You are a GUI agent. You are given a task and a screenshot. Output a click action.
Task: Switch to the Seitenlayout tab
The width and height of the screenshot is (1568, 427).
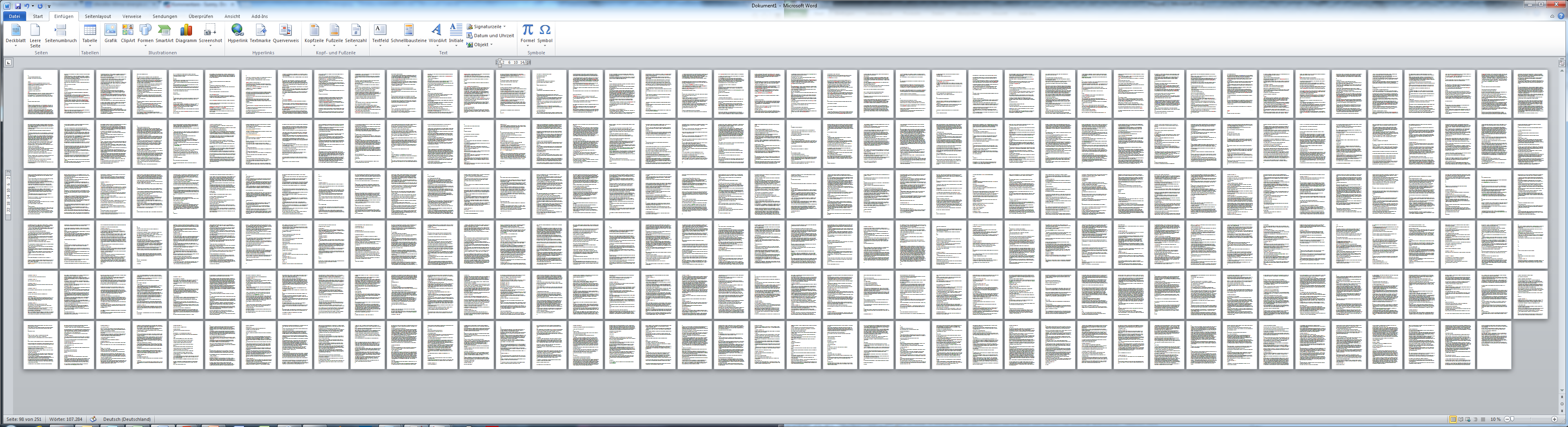98,16
